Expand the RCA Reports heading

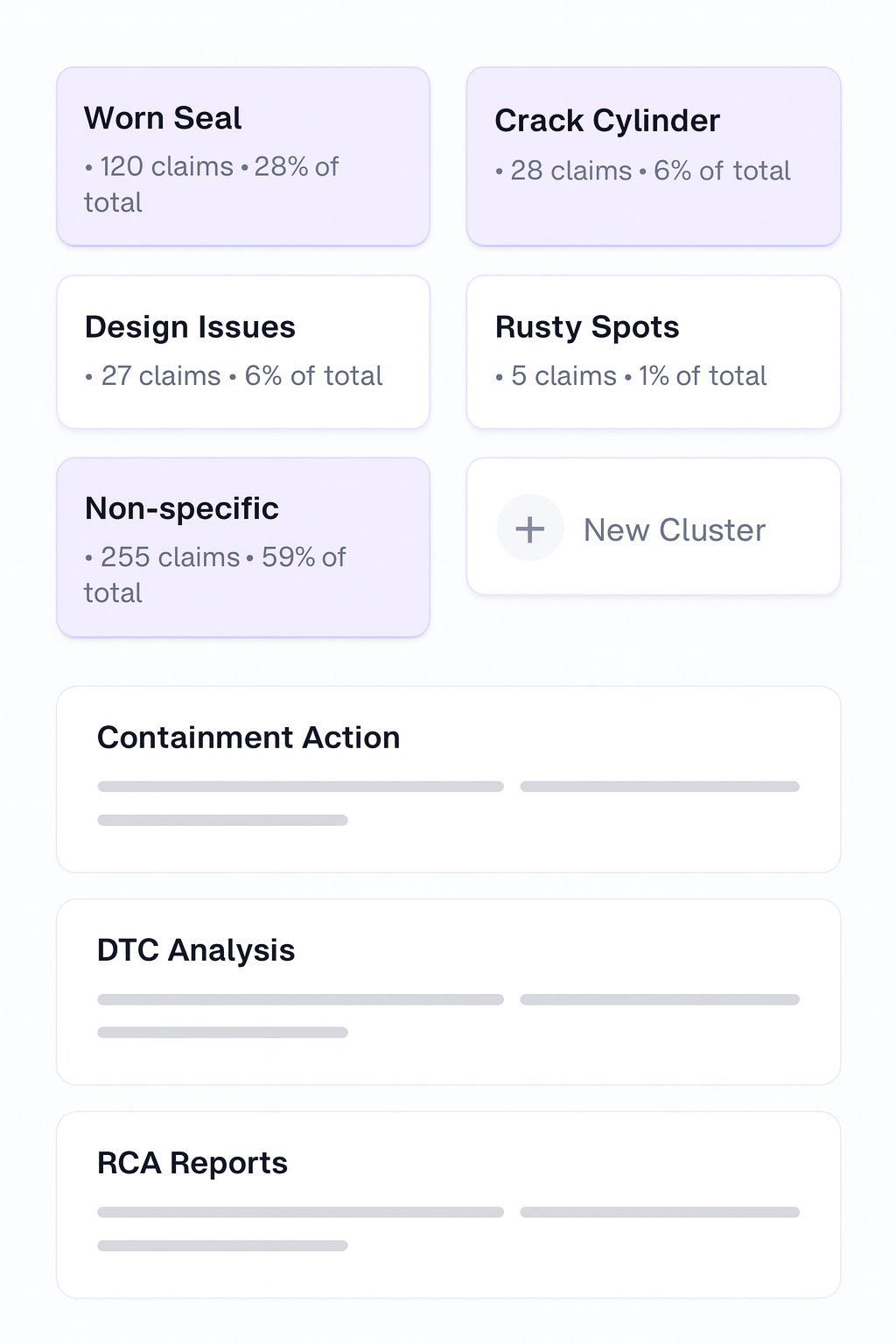pyautogui.click(x=192, y=1163)
